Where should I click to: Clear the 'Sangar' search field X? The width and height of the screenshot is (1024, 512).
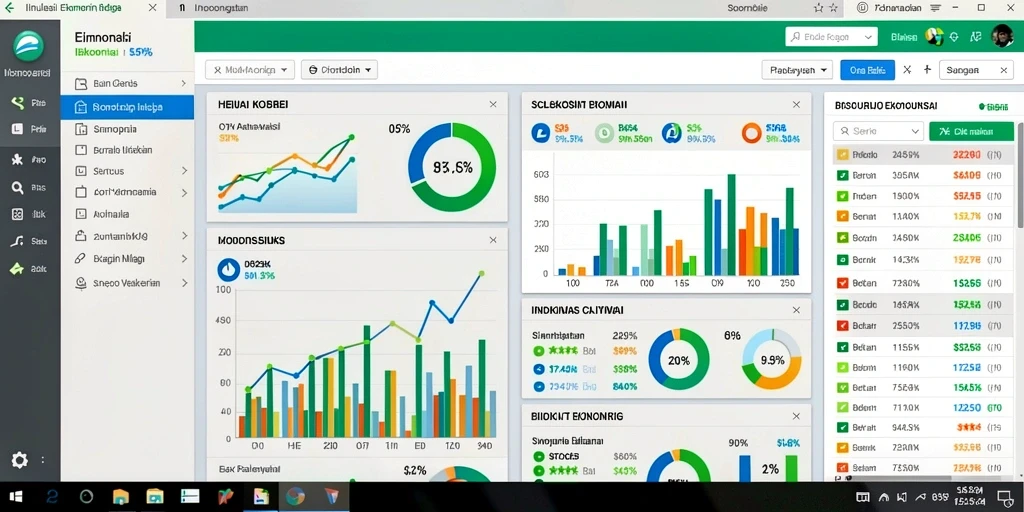click(1004, 70)
